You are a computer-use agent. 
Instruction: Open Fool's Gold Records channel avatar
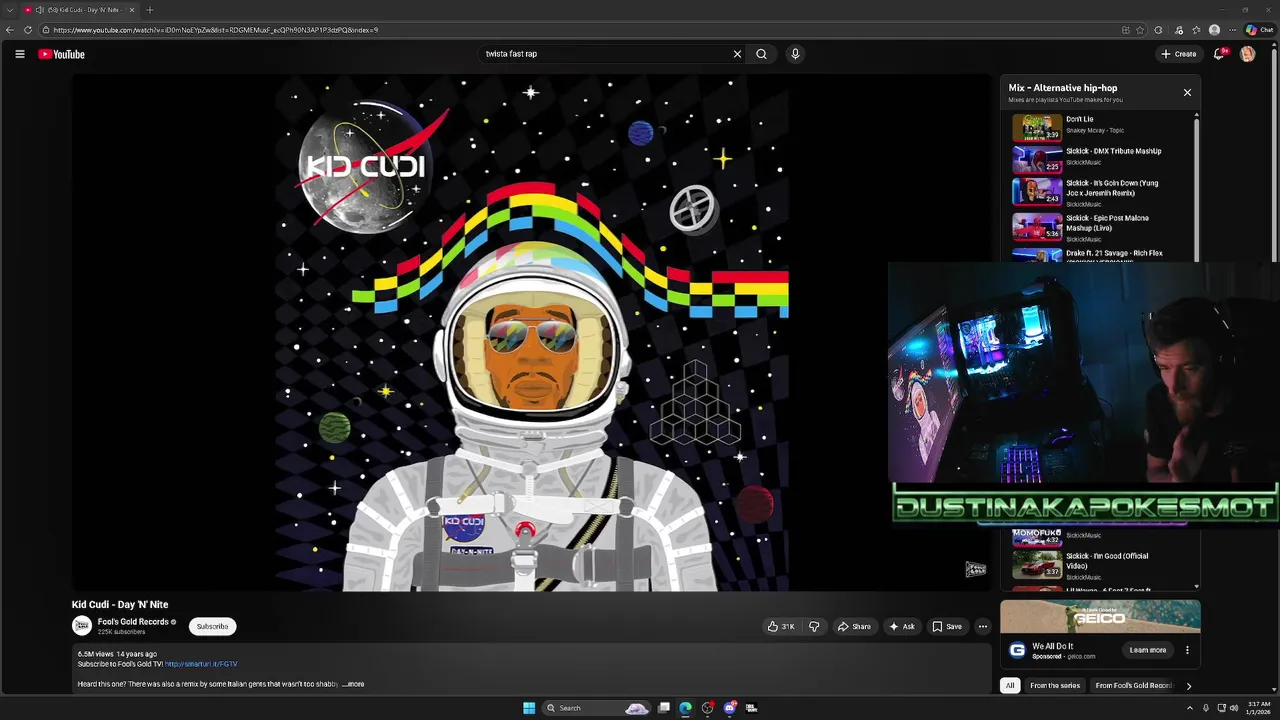[82, 626]
